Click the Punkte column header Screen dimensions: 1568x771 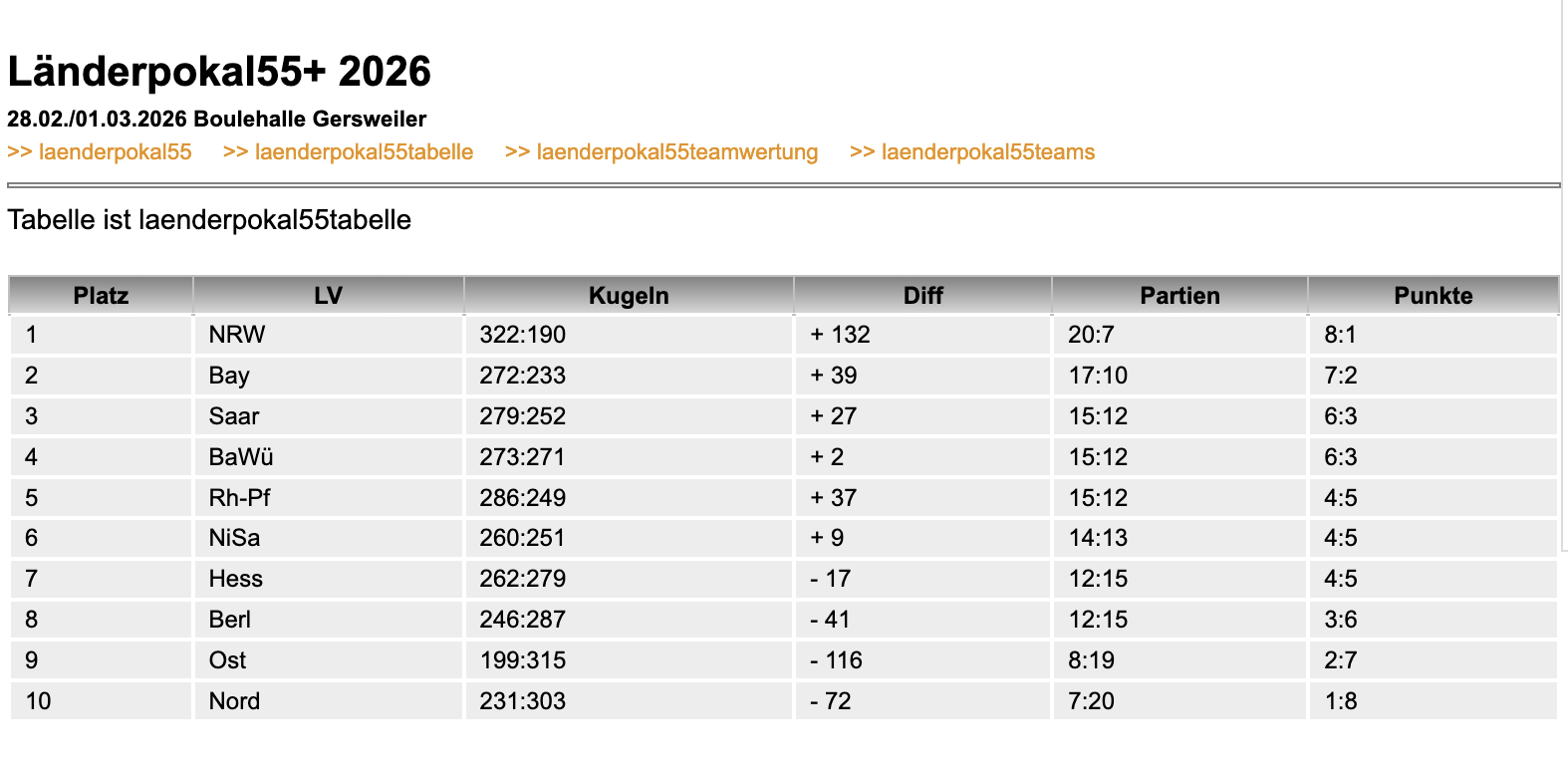(x=1433, y=295)
